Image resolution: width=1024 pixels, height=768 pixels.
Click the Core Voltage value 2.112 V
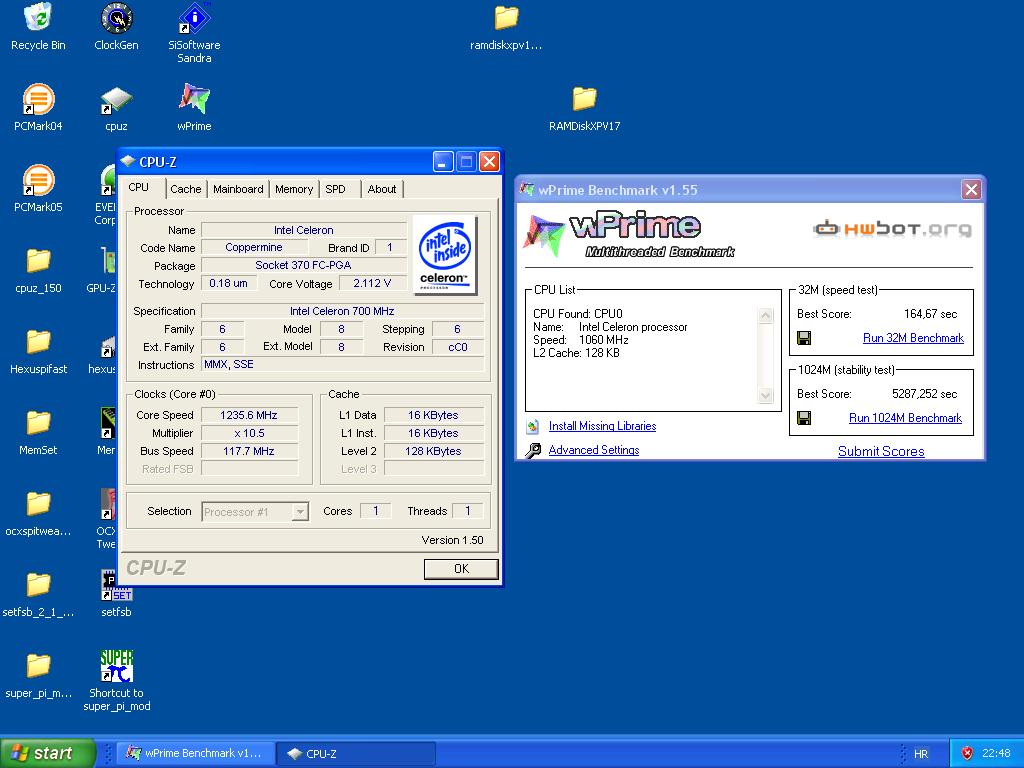[x=372, y=283]
